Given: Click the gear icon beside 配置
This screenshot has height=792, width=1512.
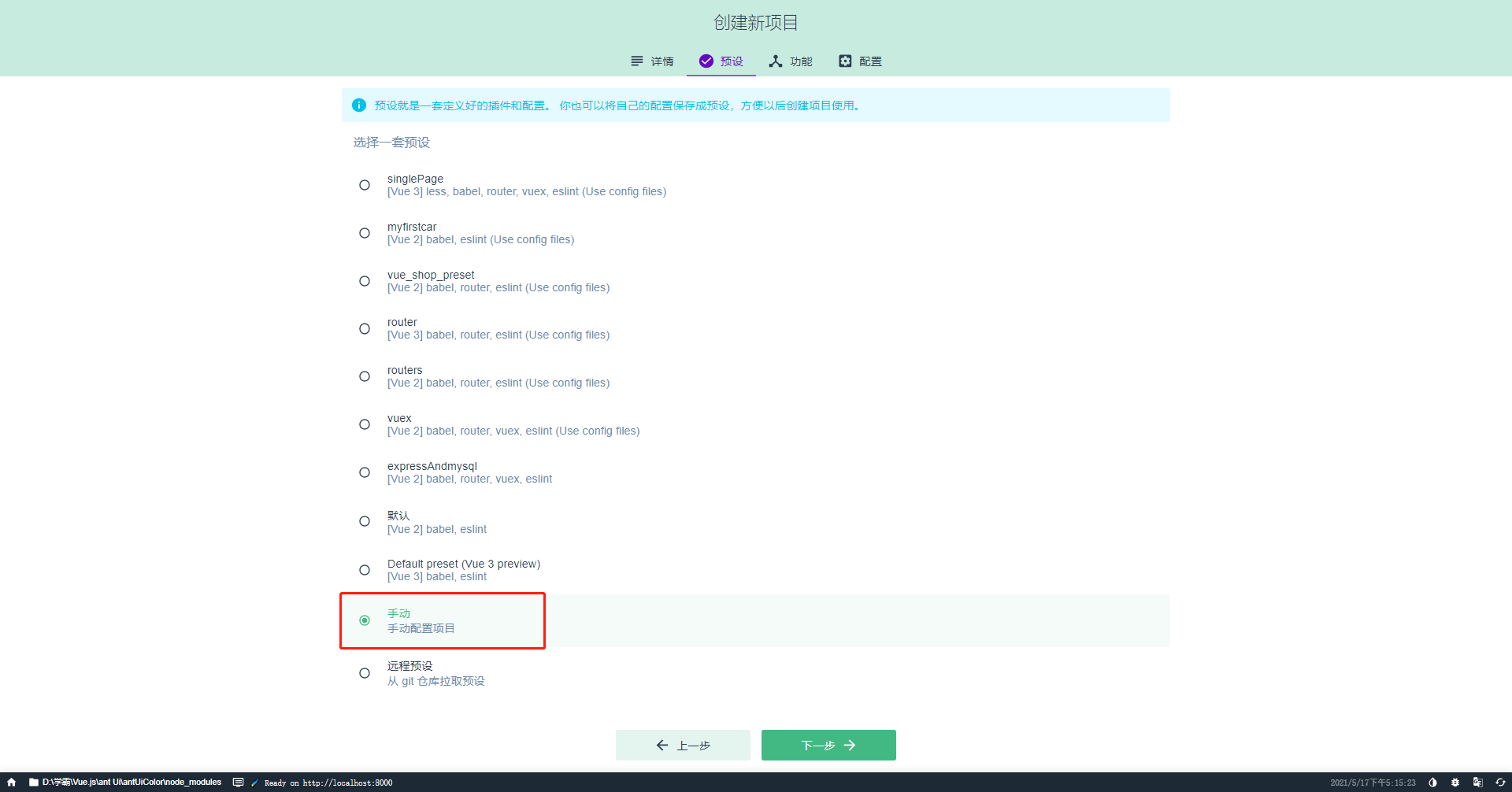Looking at the screenshot, I should pos(844,61).
